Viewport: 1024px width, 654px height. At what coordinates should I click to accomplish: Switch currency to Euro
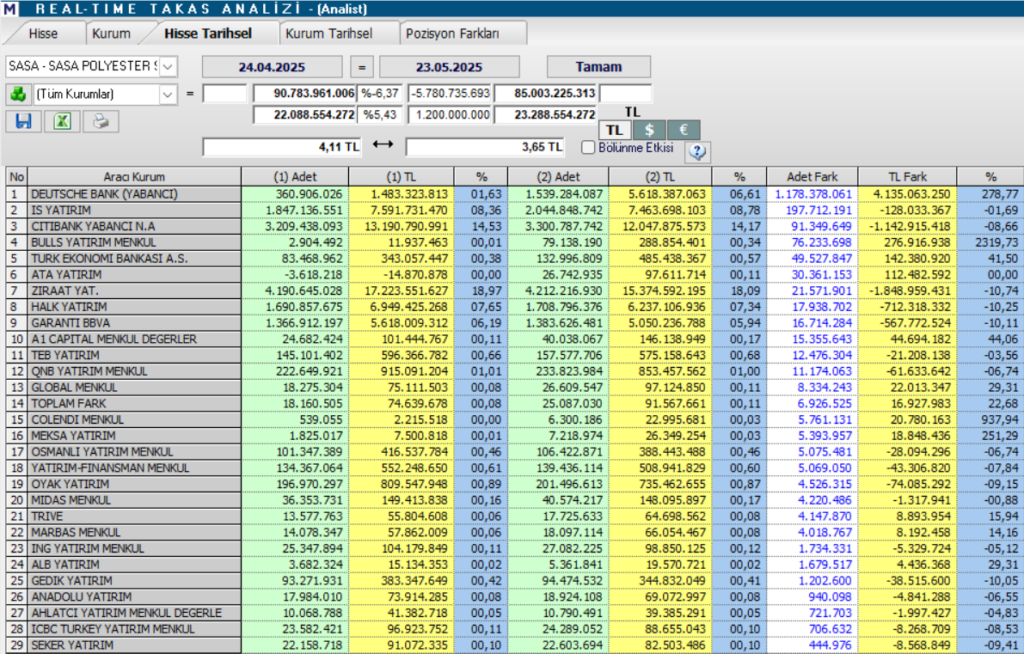684,129
